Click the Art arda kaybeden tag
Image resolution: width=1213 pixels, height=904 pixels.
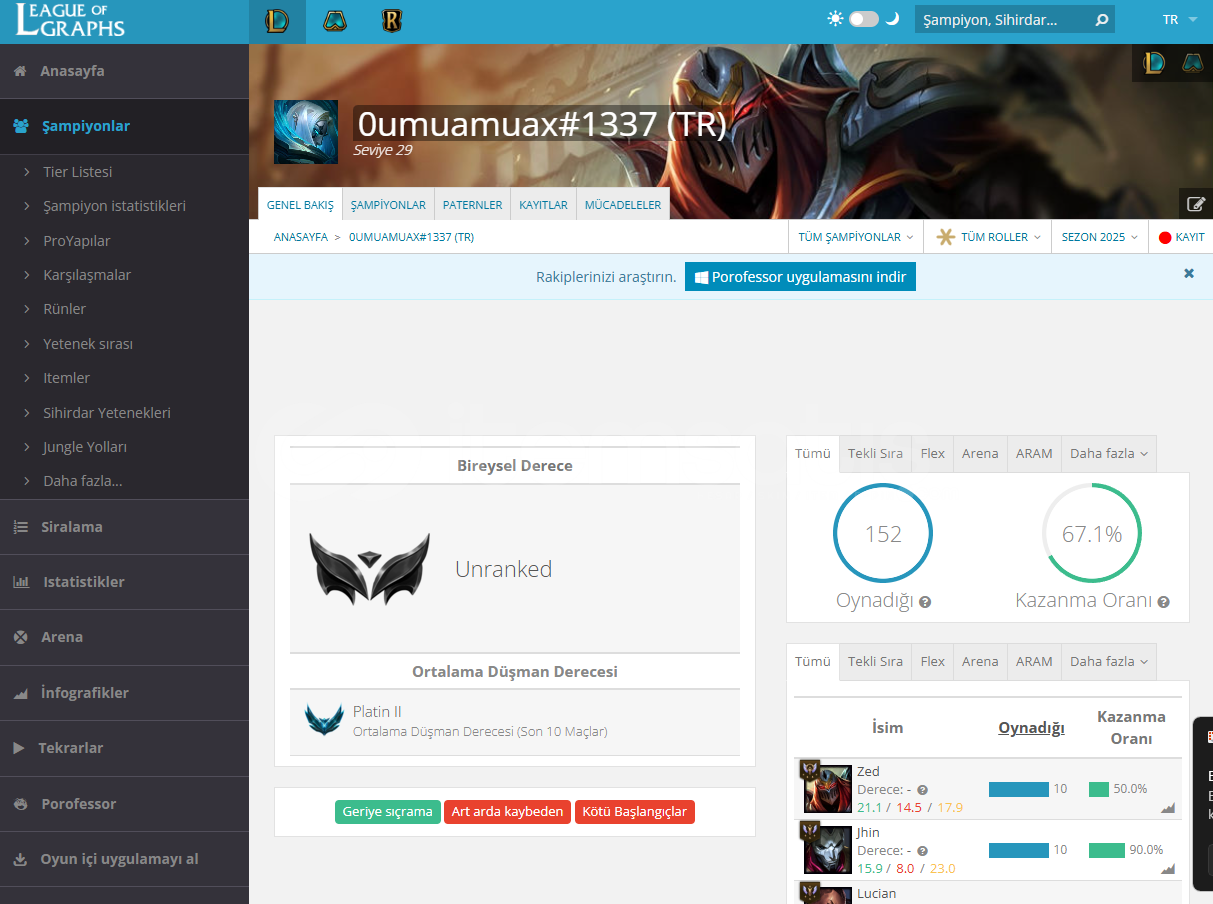pos(507,812)
